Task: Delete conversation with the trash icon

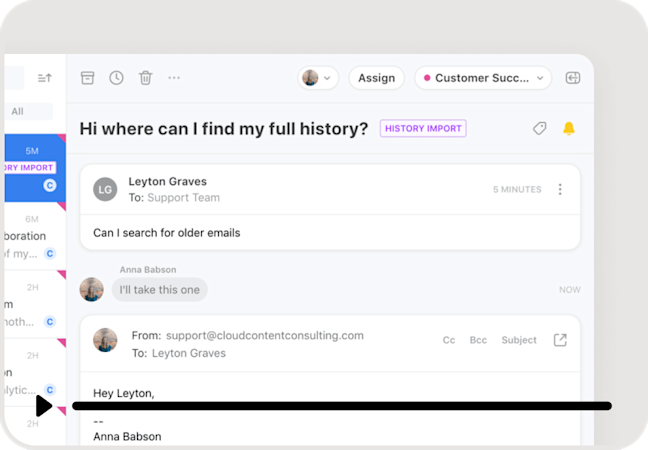Action: 145,78
